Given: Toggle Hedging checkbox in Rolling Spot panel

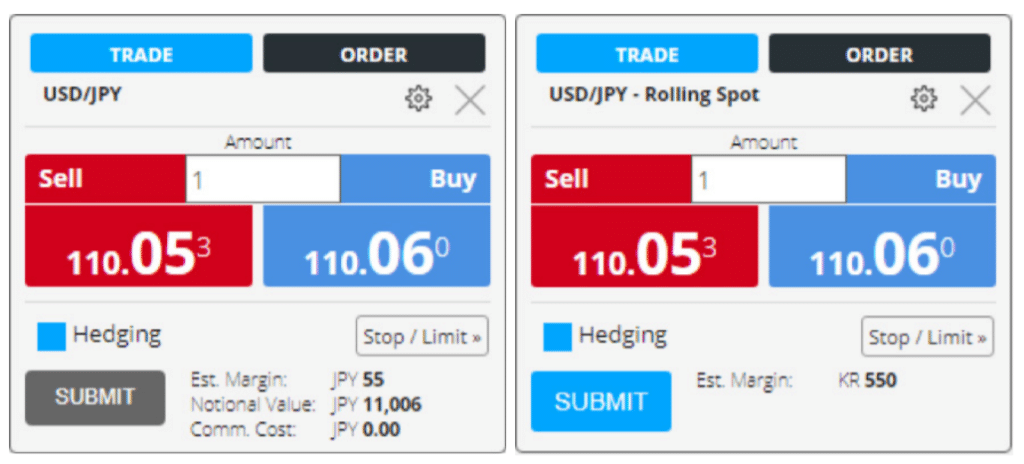Looking at the screenshot, I should point(558,337).
